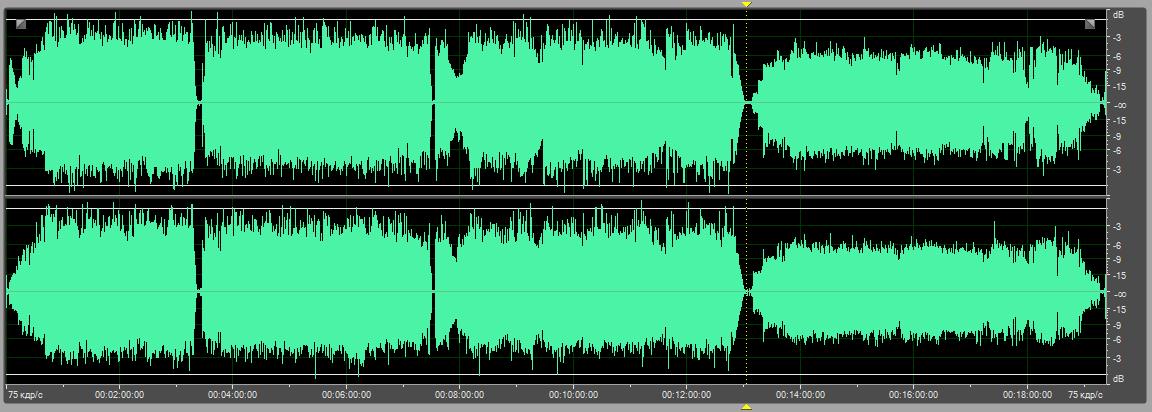Click the 00:12:00:00 mark on the time ruler
The image size is (1152, 412).
(686, 395)
